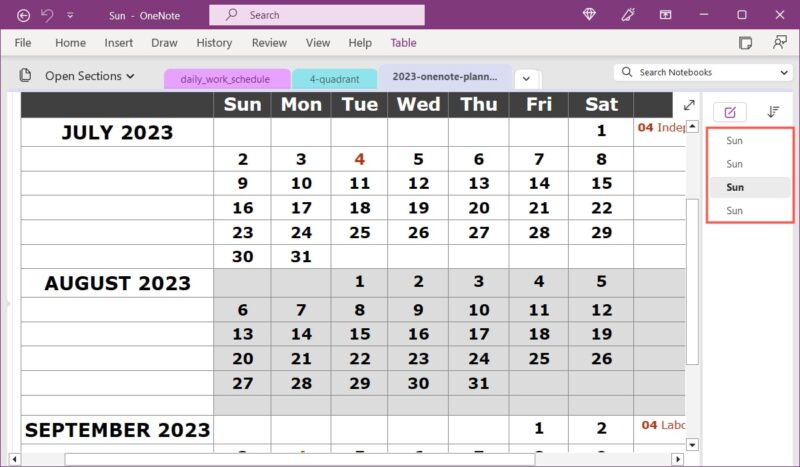The height and width of the screenshot is (467, 800).
Task: Click July date 30
Action: [x=242, y=257]
